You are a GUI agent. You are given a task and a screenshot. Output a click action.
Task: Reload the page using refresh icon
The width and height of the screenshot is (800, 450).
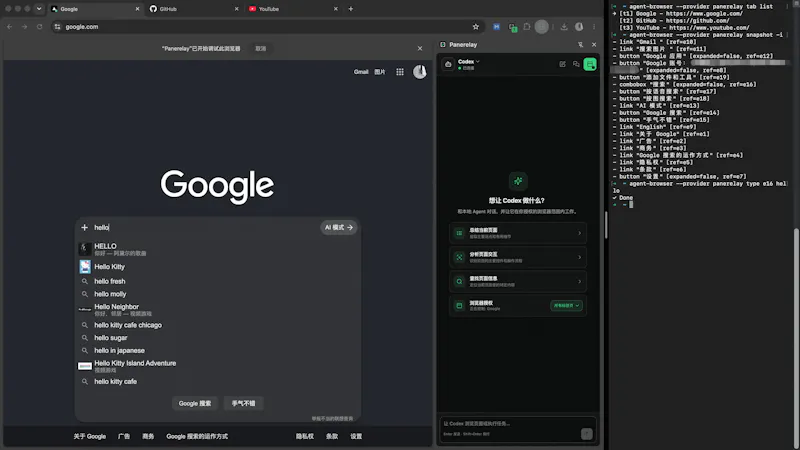coord(39,27)
